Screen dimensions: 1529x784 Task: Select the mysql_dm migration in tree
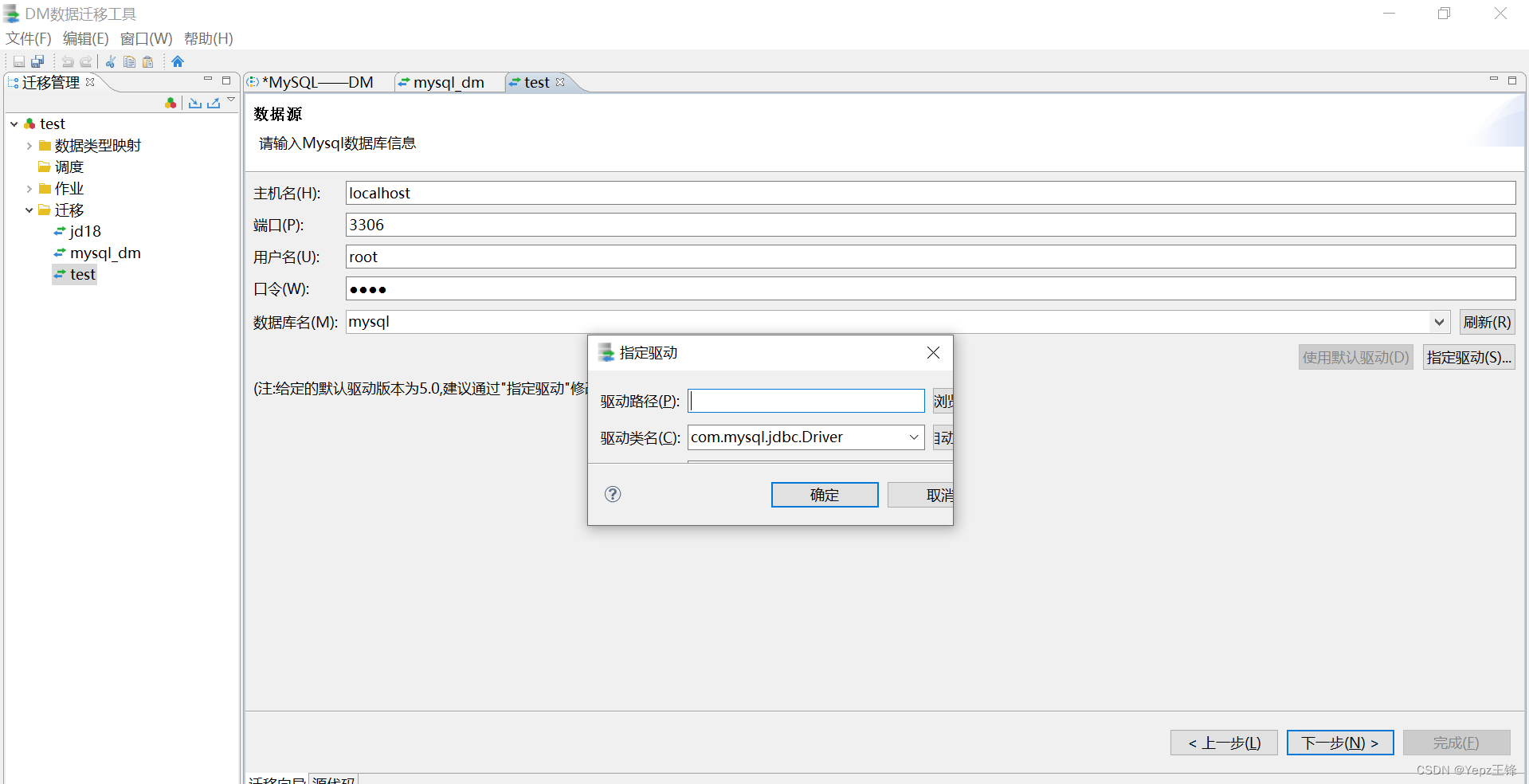(x=97, y=253)
